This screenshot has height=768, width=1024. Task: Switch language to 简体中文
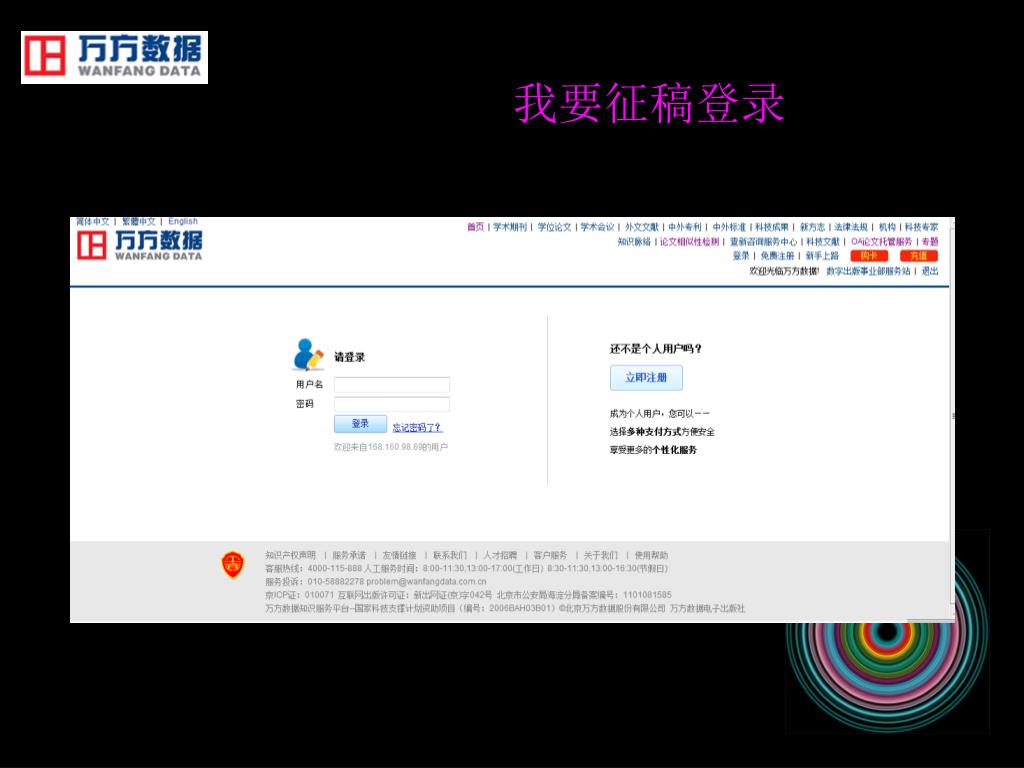(x=93, y=222)
